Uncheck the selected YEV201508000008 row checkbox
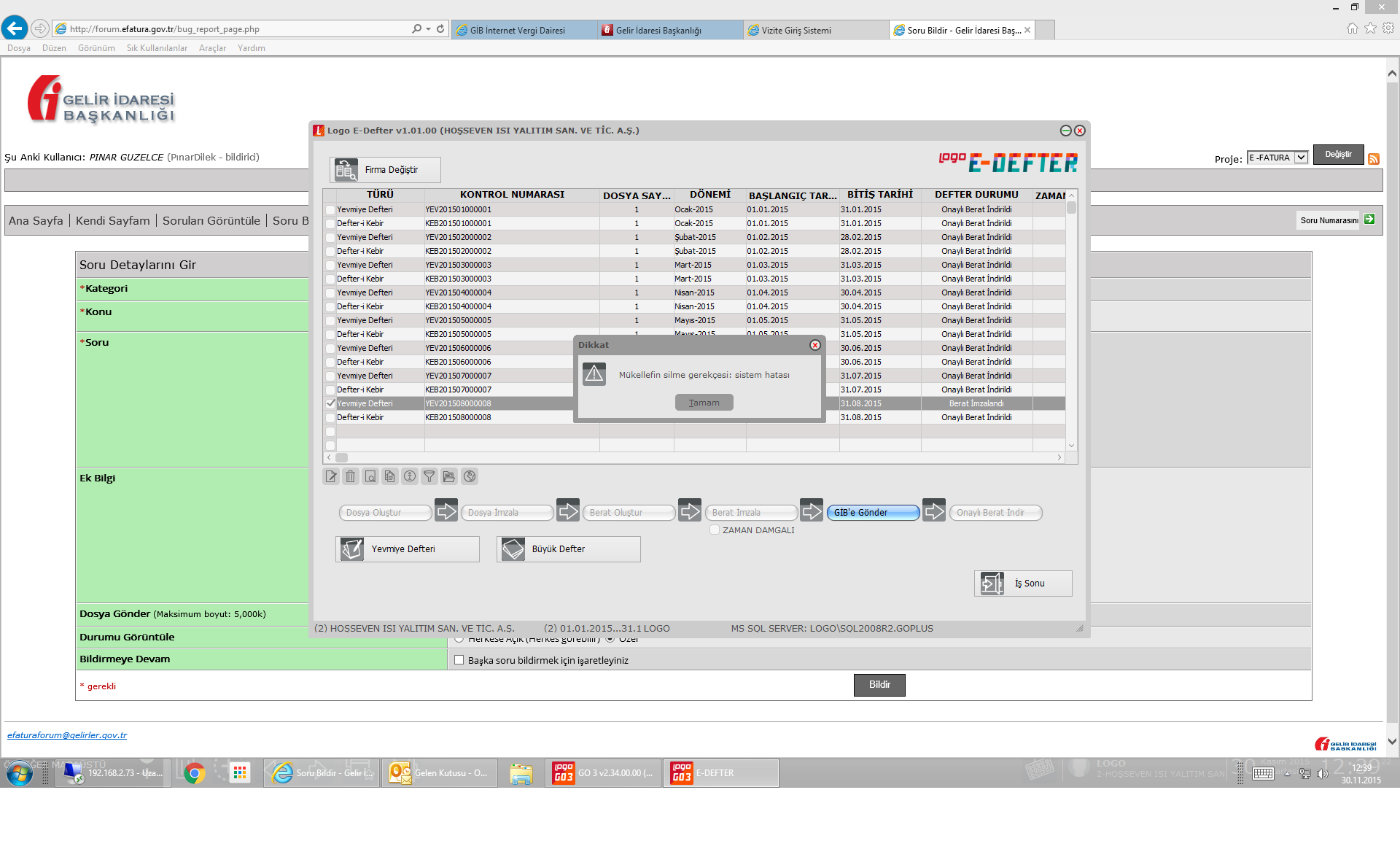This screenshot has height=841, width=1400. point(330,403)
